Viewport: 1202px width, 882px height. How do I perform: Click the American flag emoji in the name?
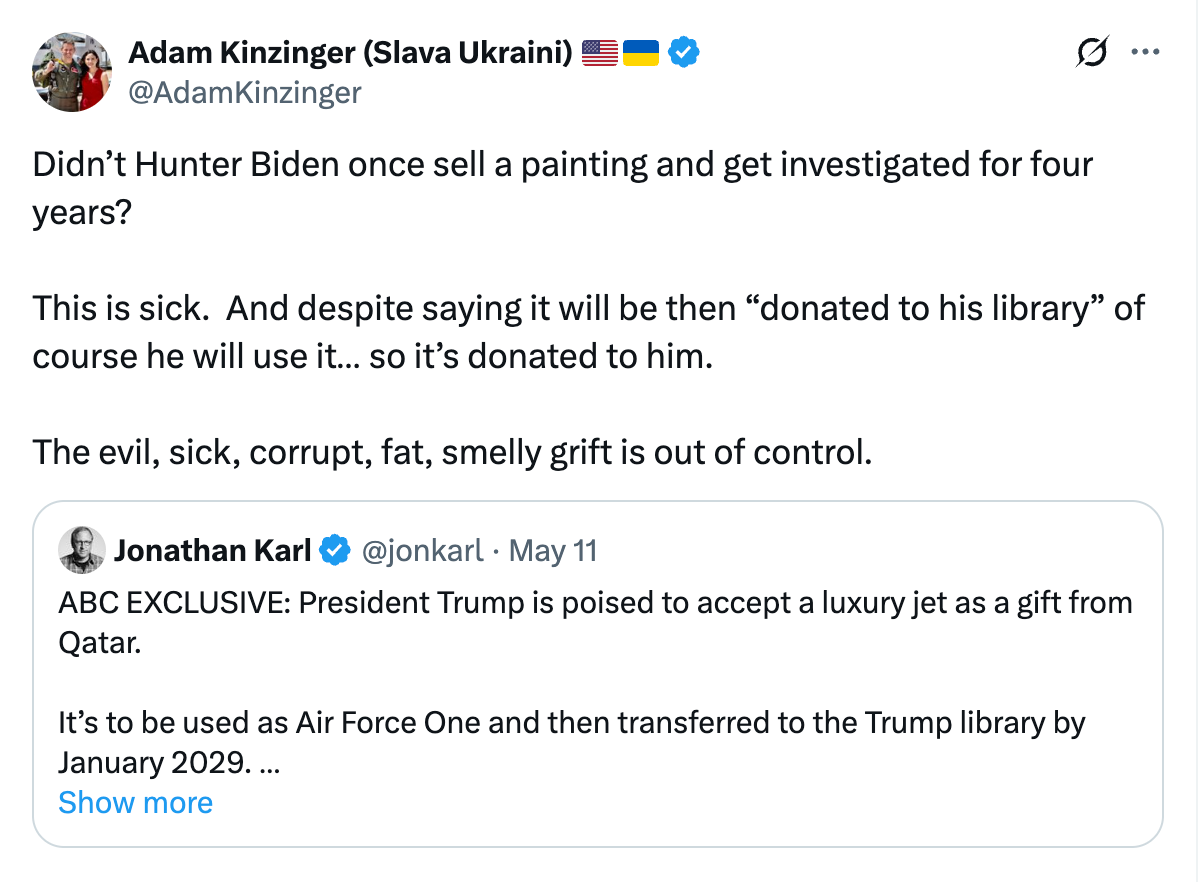click(598, 51)
